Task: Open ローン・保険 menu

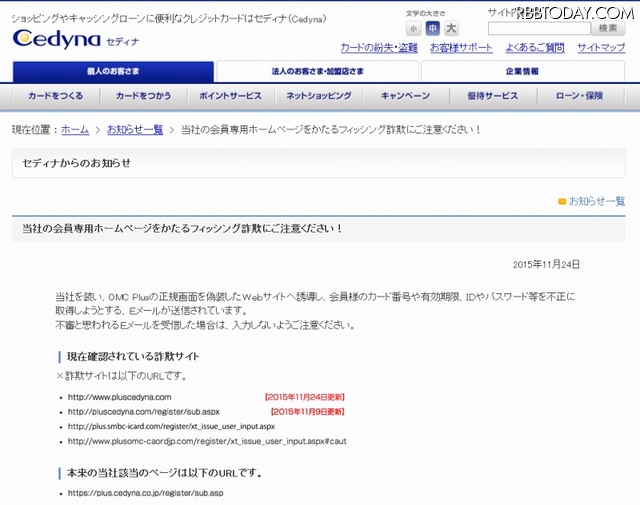Action: pyautogui.click(x=580, y=96)
